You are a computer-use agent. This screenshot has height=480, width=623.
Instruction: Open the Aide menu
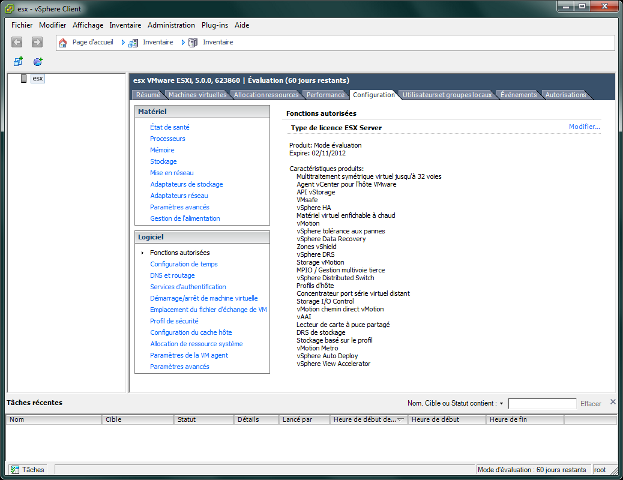click(242, 25)
